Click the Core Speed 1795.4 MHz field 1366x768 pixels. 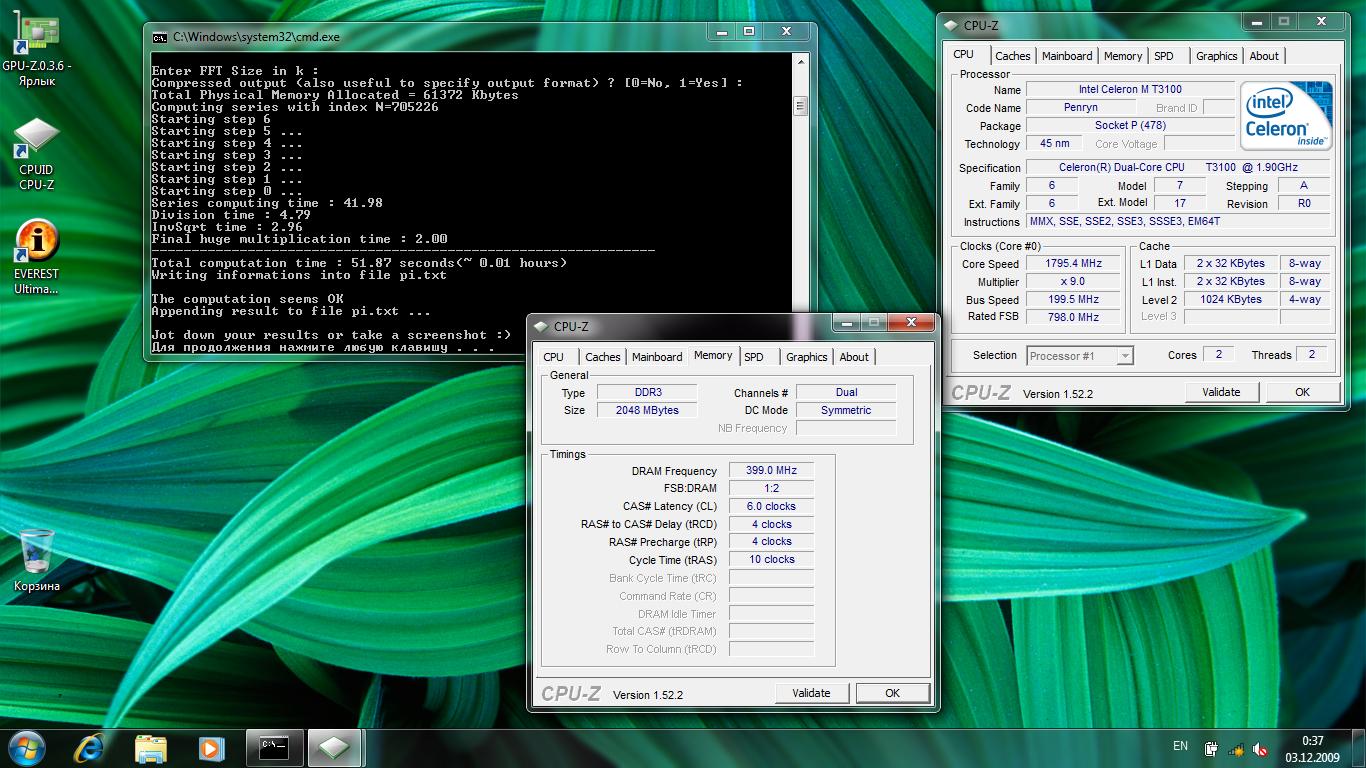click(1073, 264)
